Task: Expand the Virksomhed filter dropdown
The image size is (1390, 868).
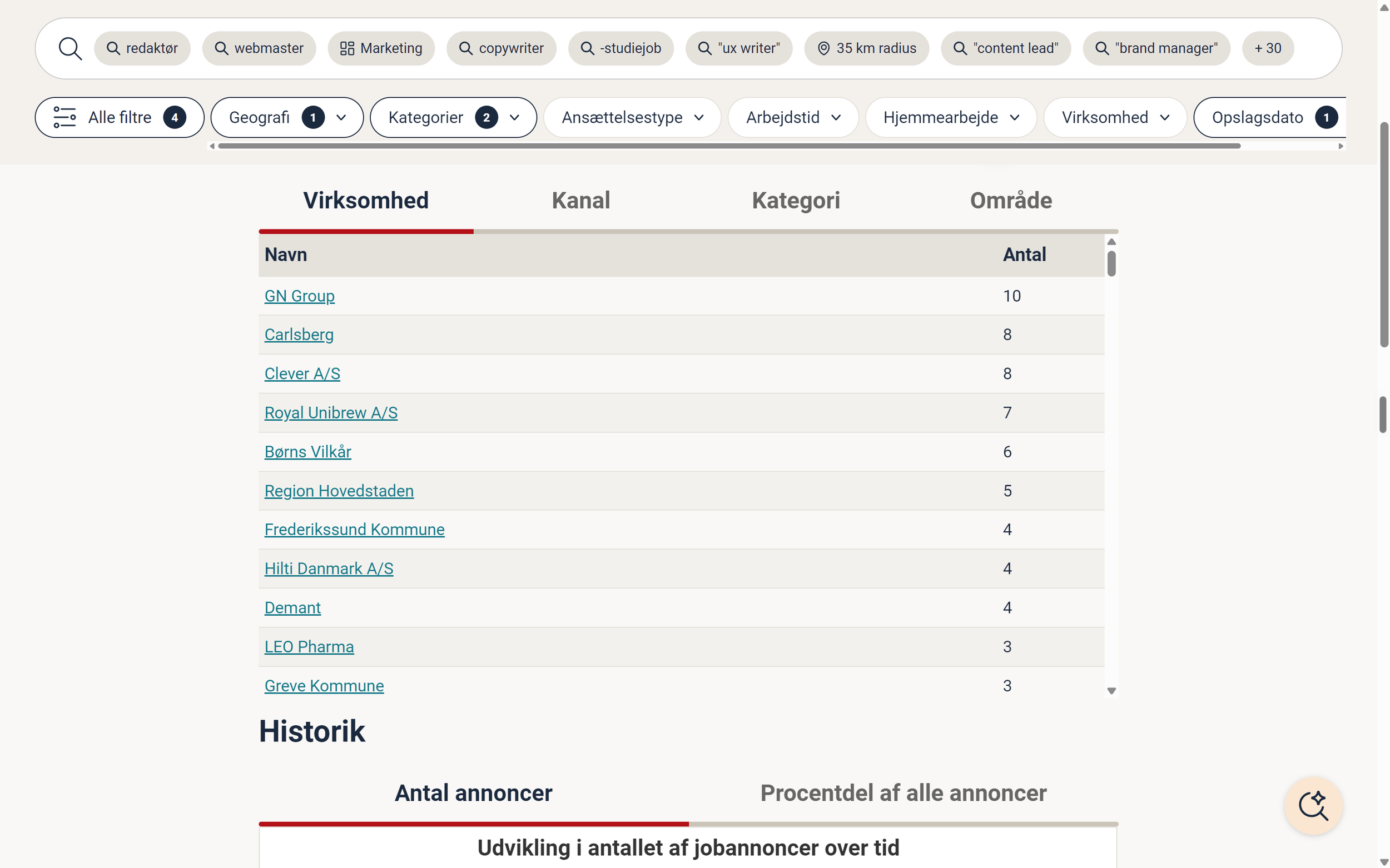Action: (1115, 117)
